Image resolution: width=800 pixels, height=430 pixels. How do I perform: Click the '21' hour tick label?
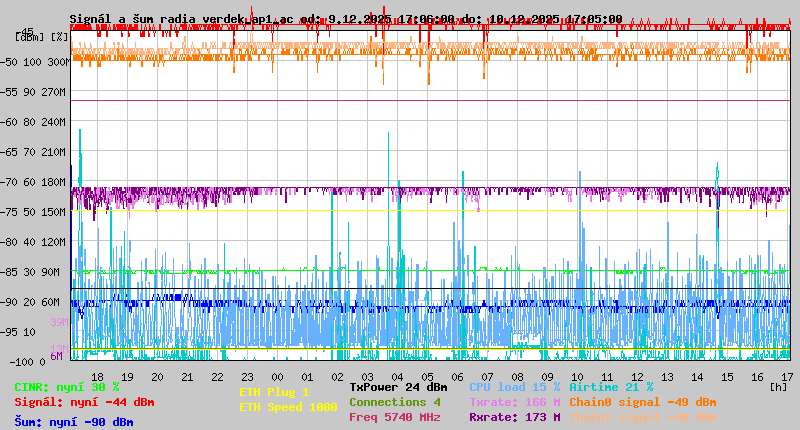187,377
